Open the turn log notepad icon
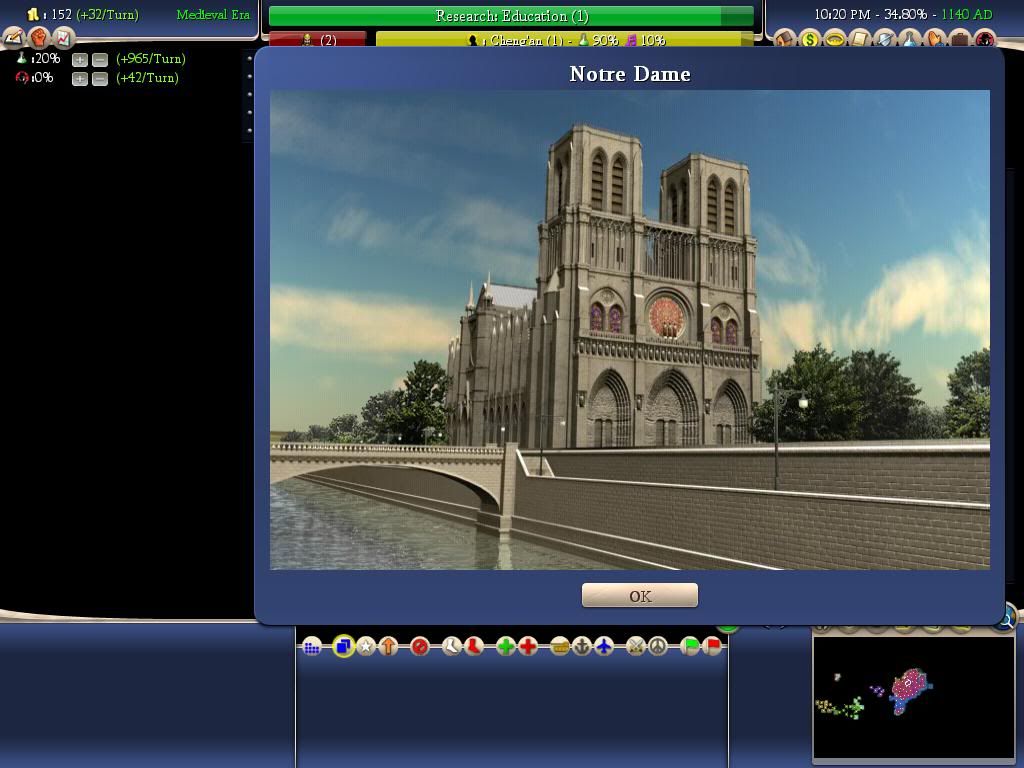This screenshot has width=1024, height=768. [x=13, y=38]
